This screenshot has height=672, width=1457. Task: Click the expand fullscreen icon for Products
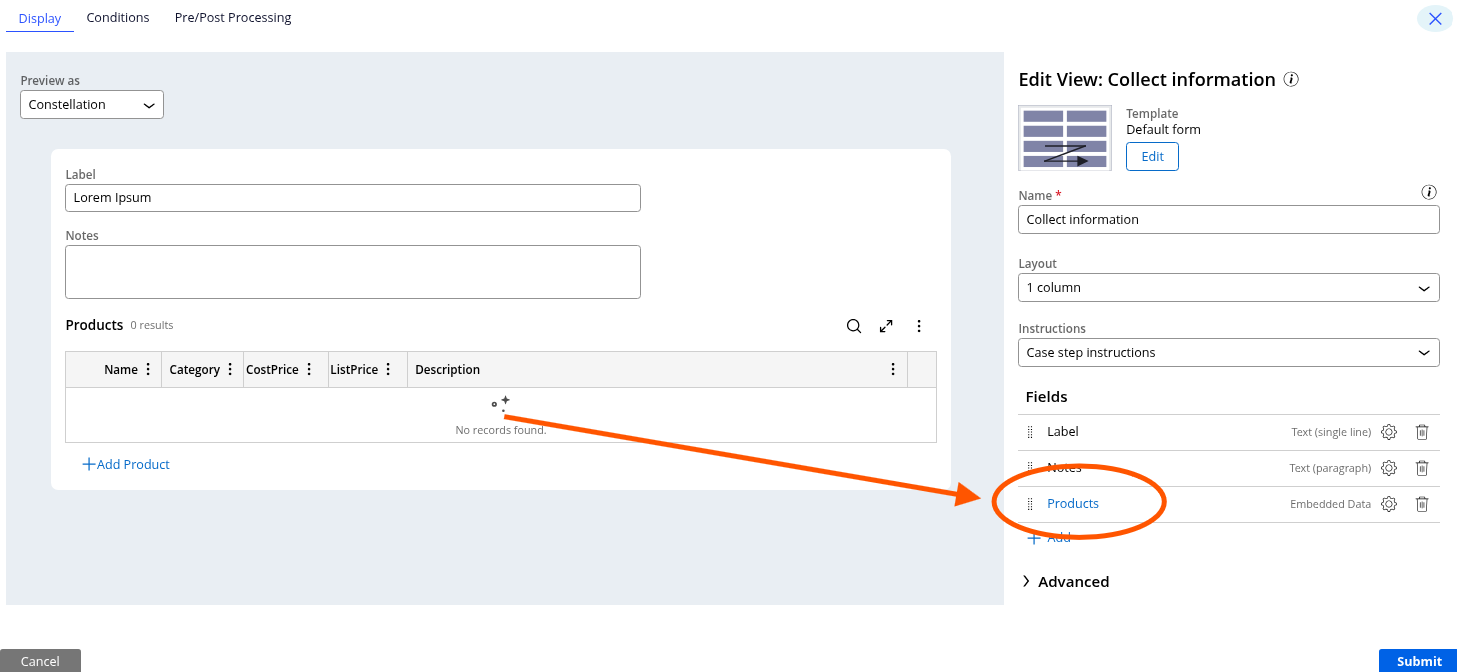886,326
